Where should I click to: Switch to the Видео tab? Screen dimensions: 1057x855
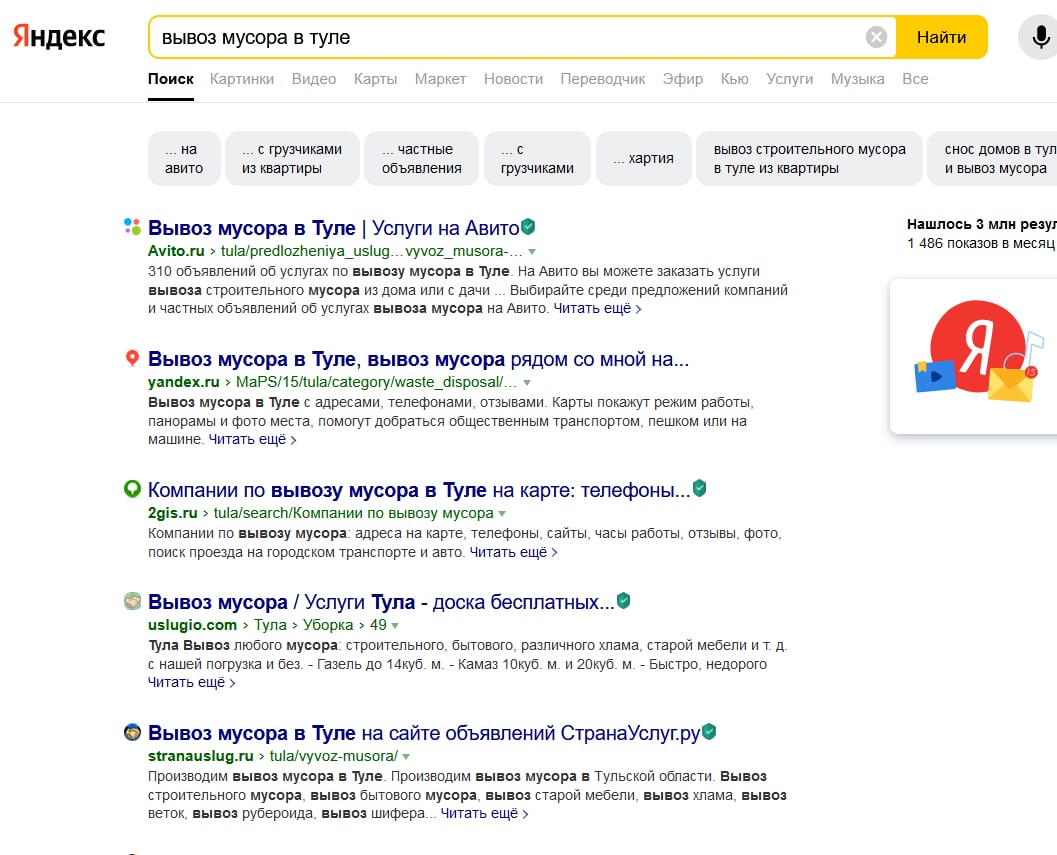(x=313, y=79)
